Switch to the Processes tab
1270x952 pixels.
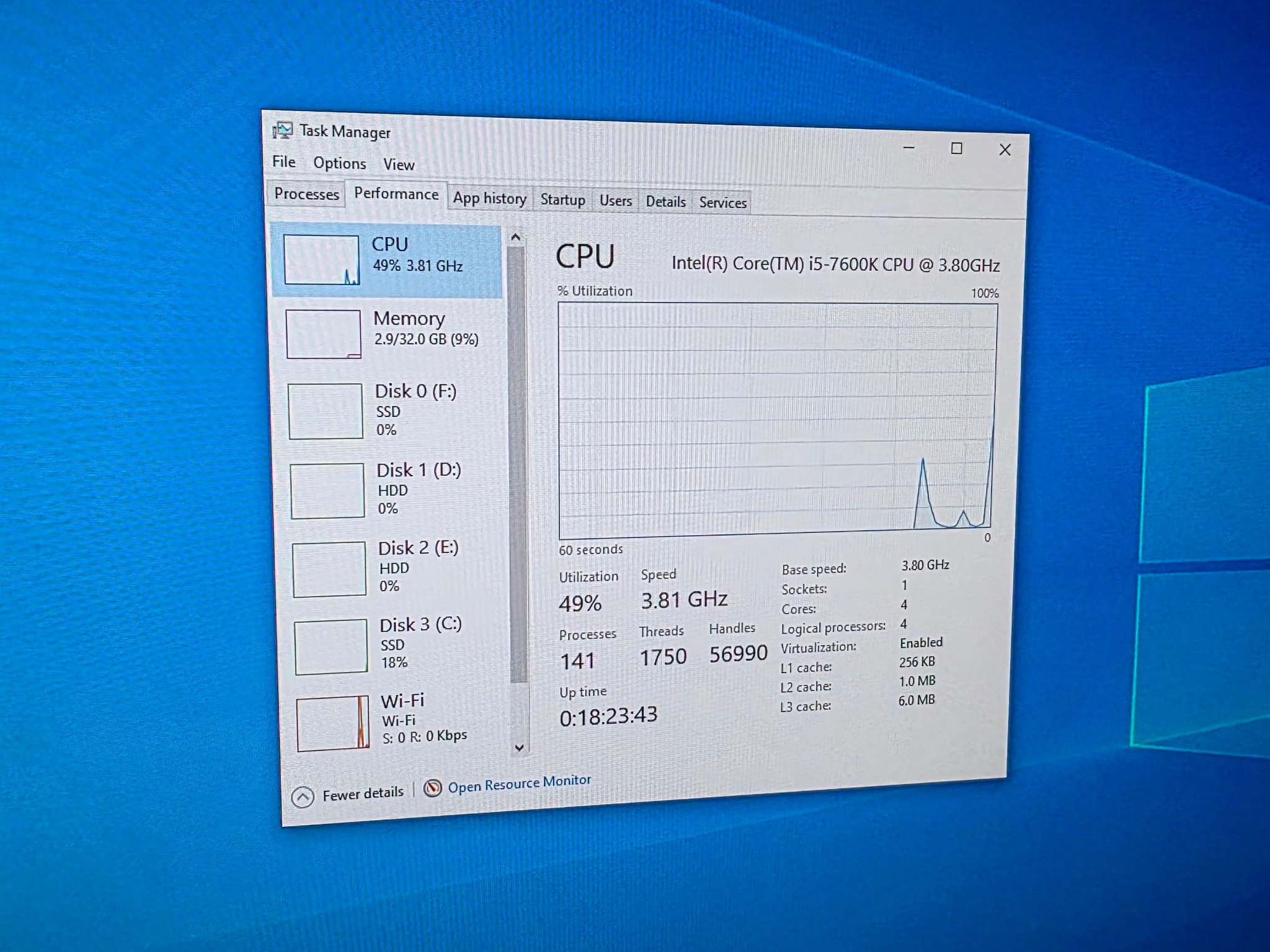pyautogui.click(x=306, y=194)
